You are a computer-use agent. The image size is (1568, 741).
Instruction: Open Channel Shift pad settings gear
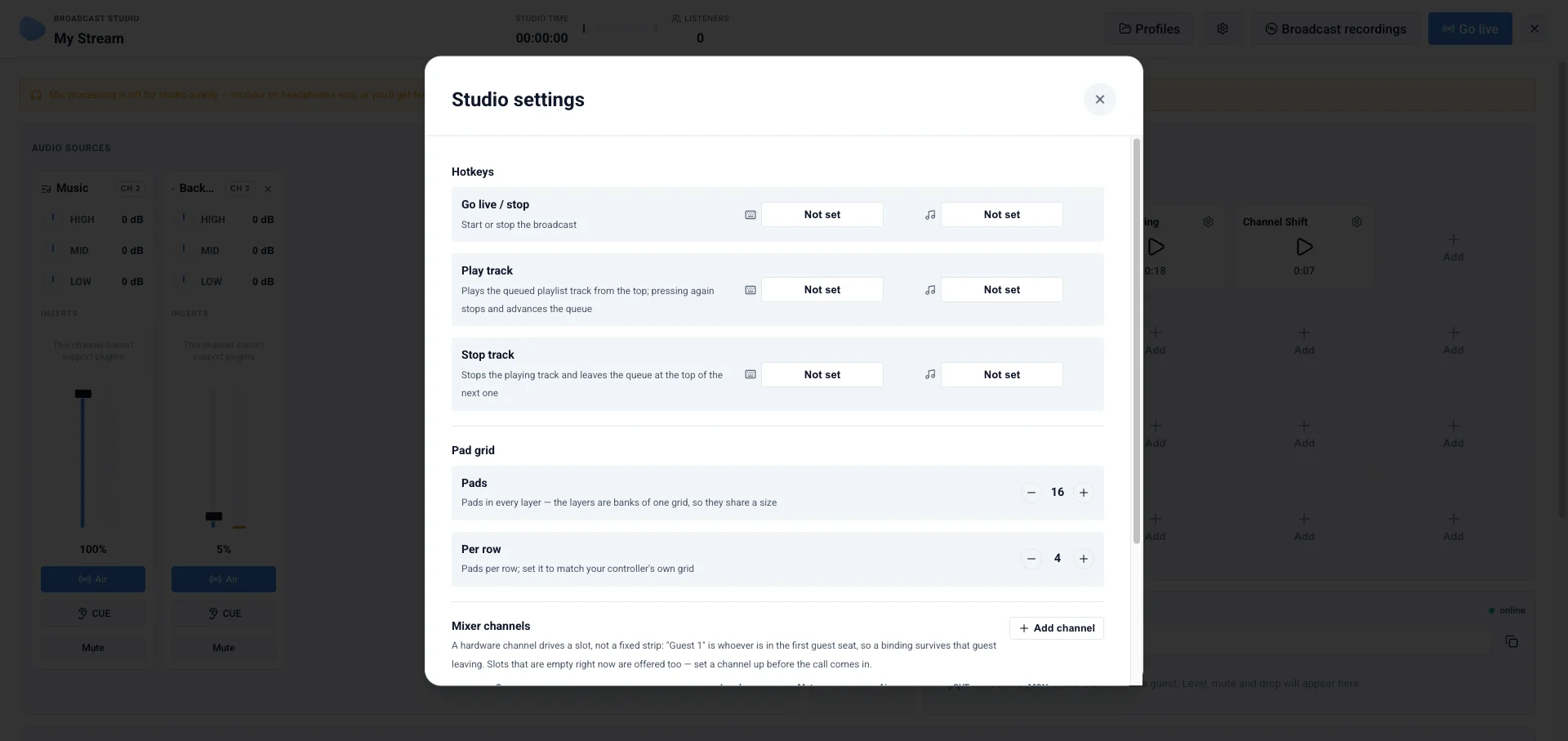[x=1356, y=222]
